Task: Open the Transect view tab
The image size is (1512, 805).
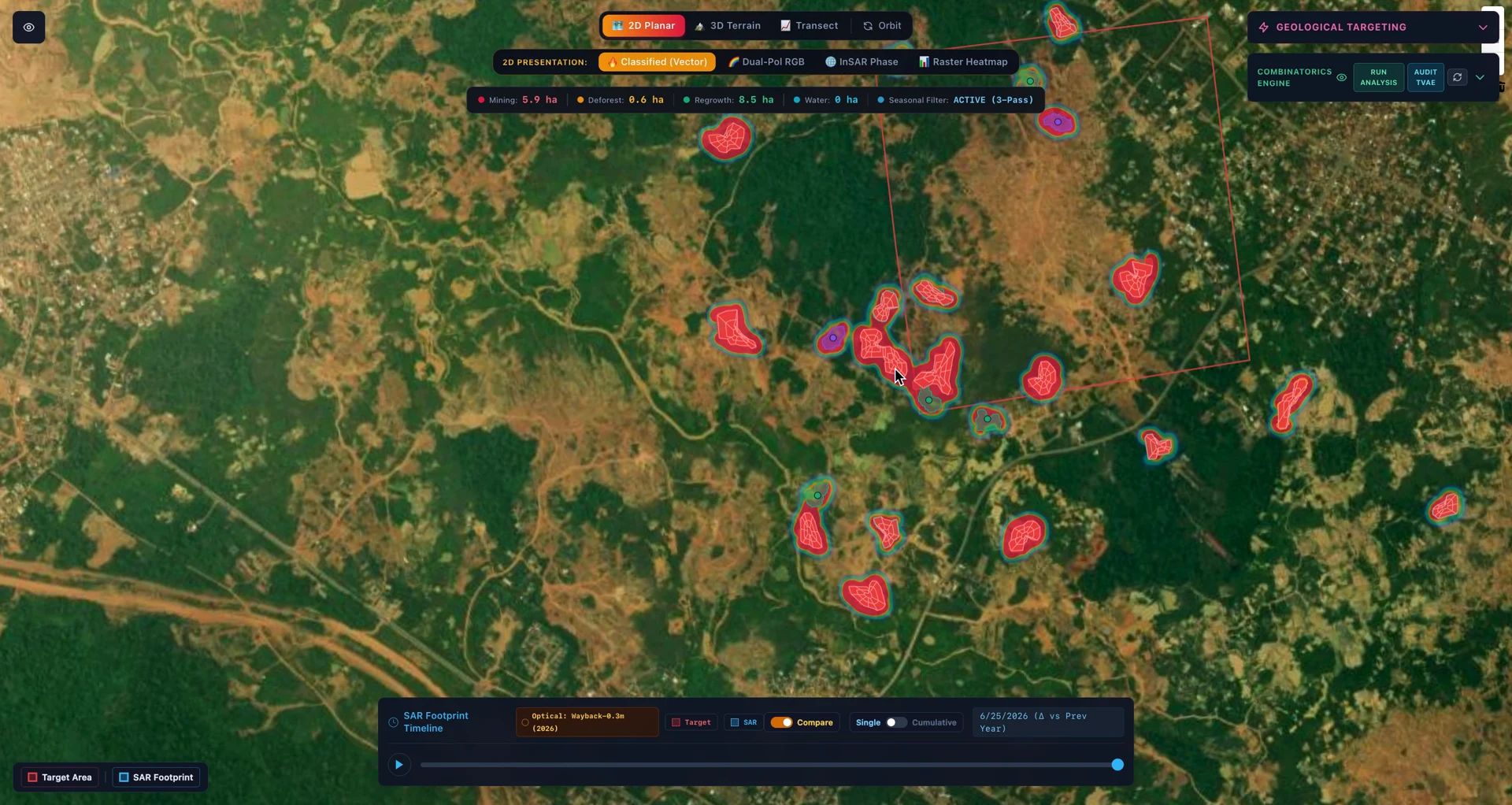Action: point(809,26)
